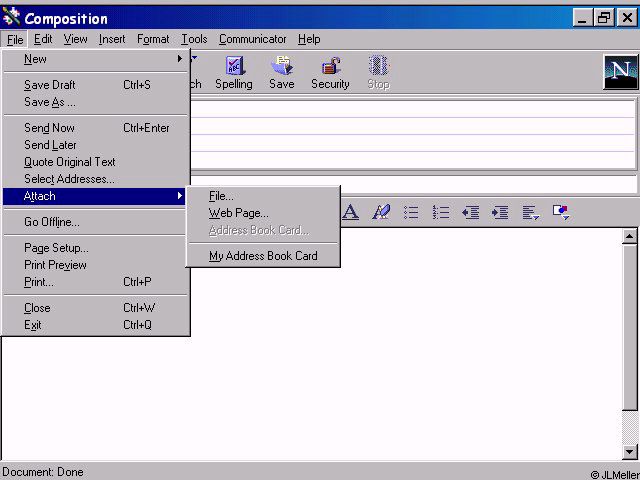
Task: Minimize the Composition window
Action: [582, 18]
